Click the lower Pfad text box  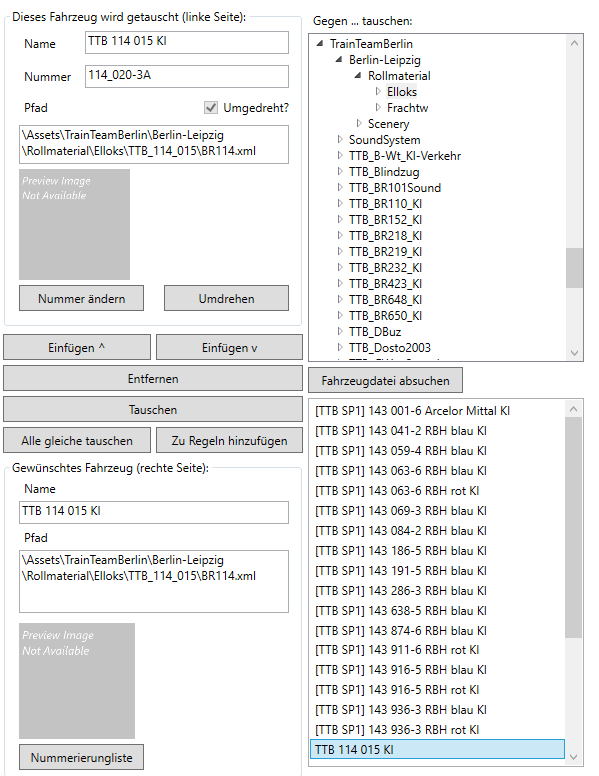(x=154, y=581)
